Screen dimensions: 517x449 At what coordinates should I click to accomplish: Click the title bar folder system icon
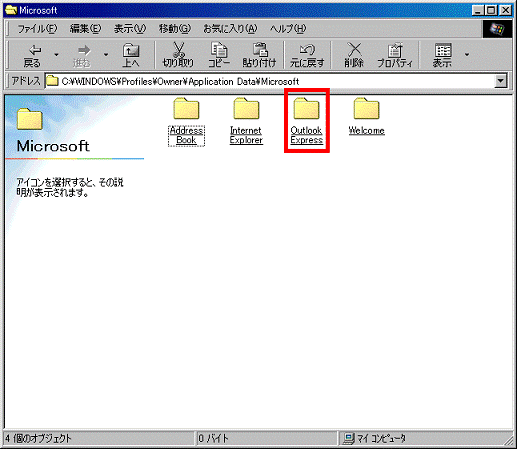click(11, 10)
